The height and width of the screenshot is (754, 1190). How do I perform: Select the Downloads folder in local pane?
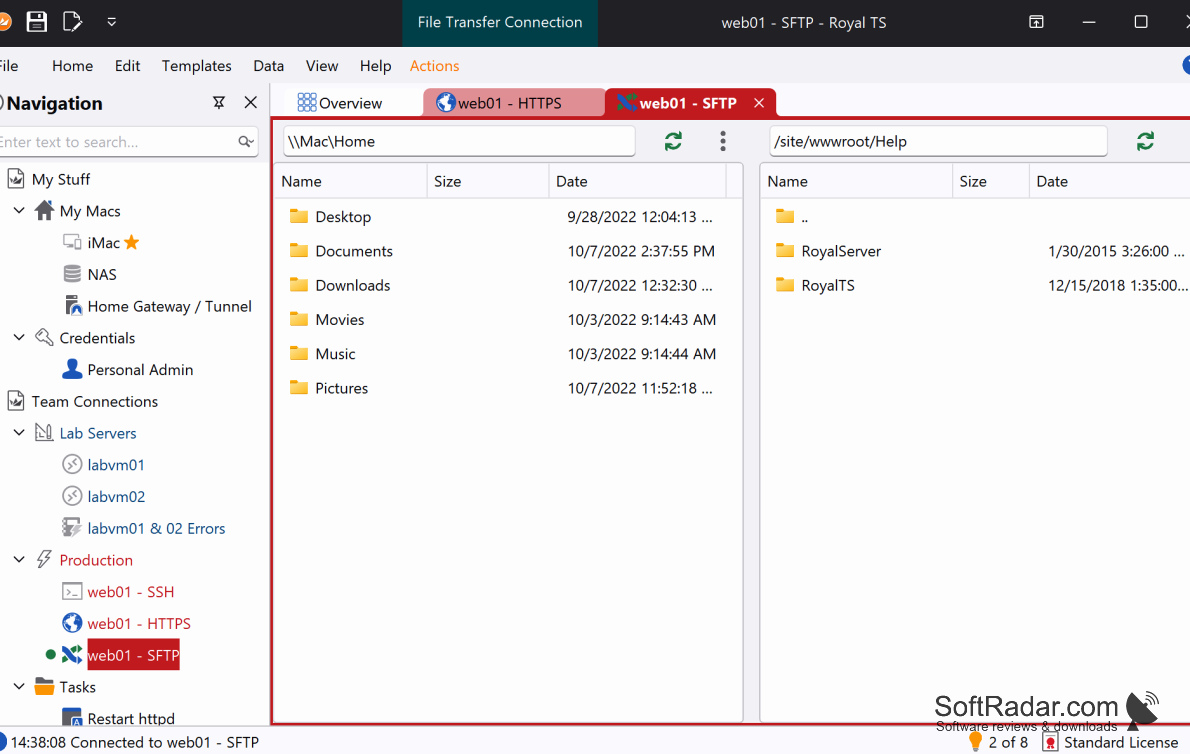coord(353,285)
